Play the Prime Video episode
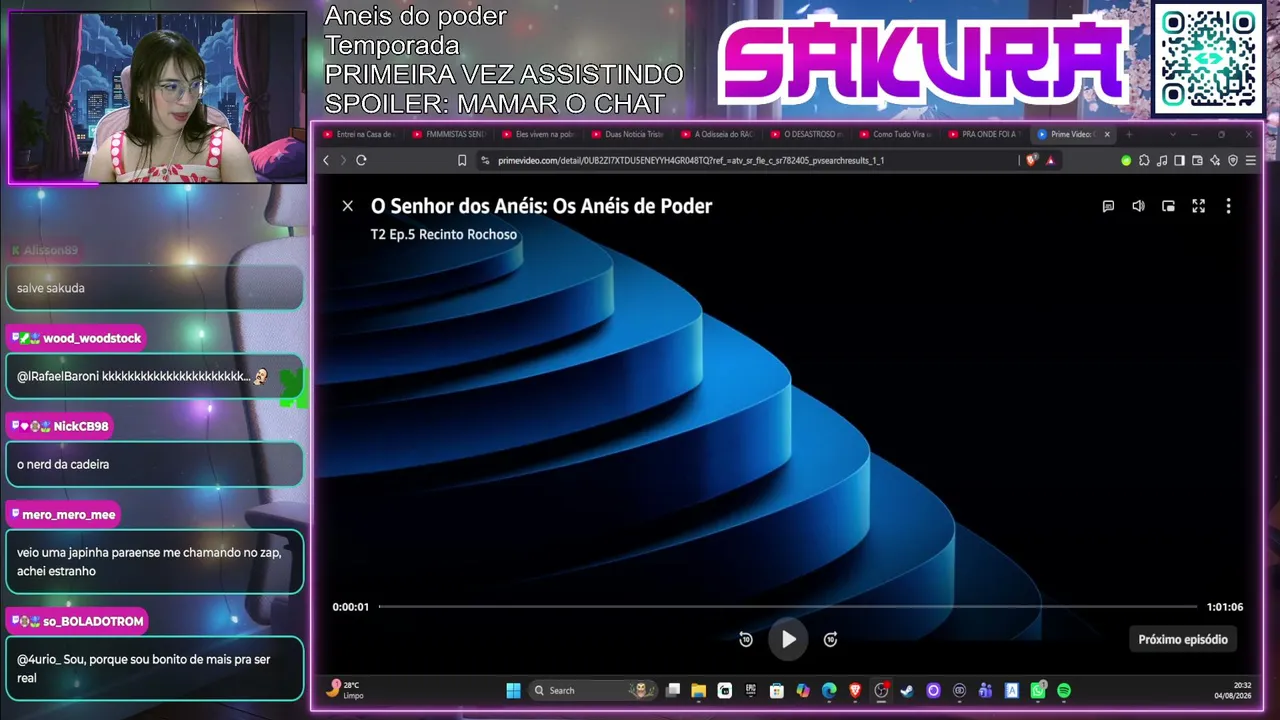The width and height of the screenshot is (1280, 720). (788, 640)
